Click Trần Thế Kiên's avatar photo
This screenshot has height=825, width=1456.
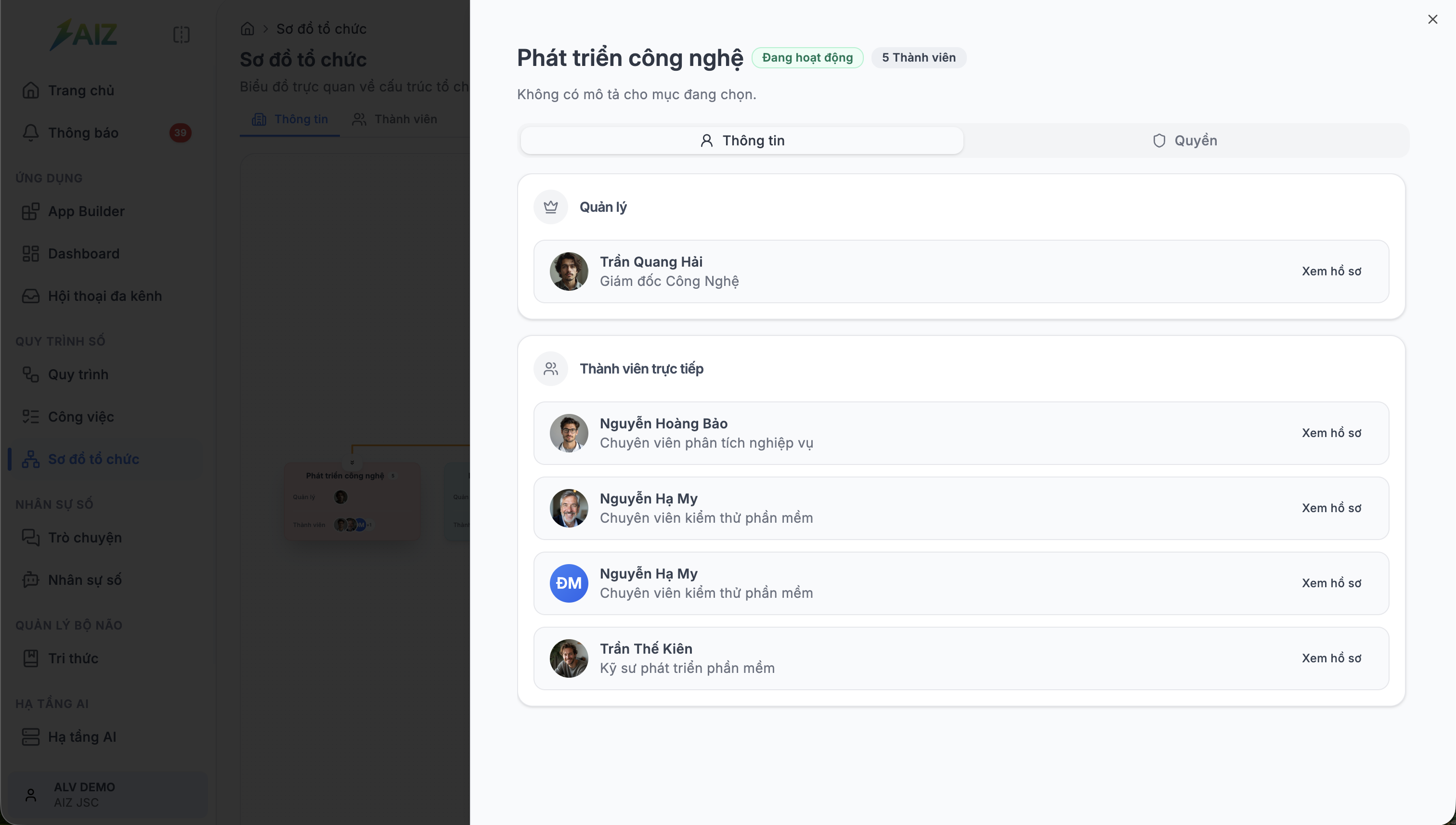pos(569,658)
